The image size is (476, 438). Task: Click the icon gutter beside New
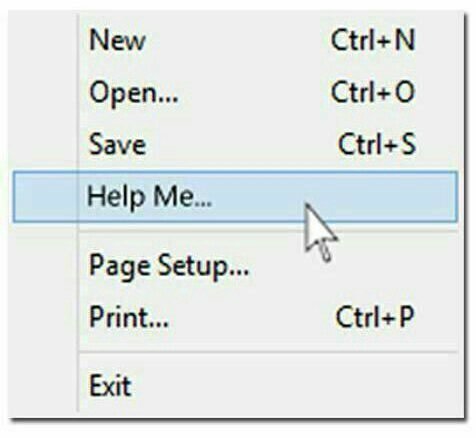[x=45, y=40]
